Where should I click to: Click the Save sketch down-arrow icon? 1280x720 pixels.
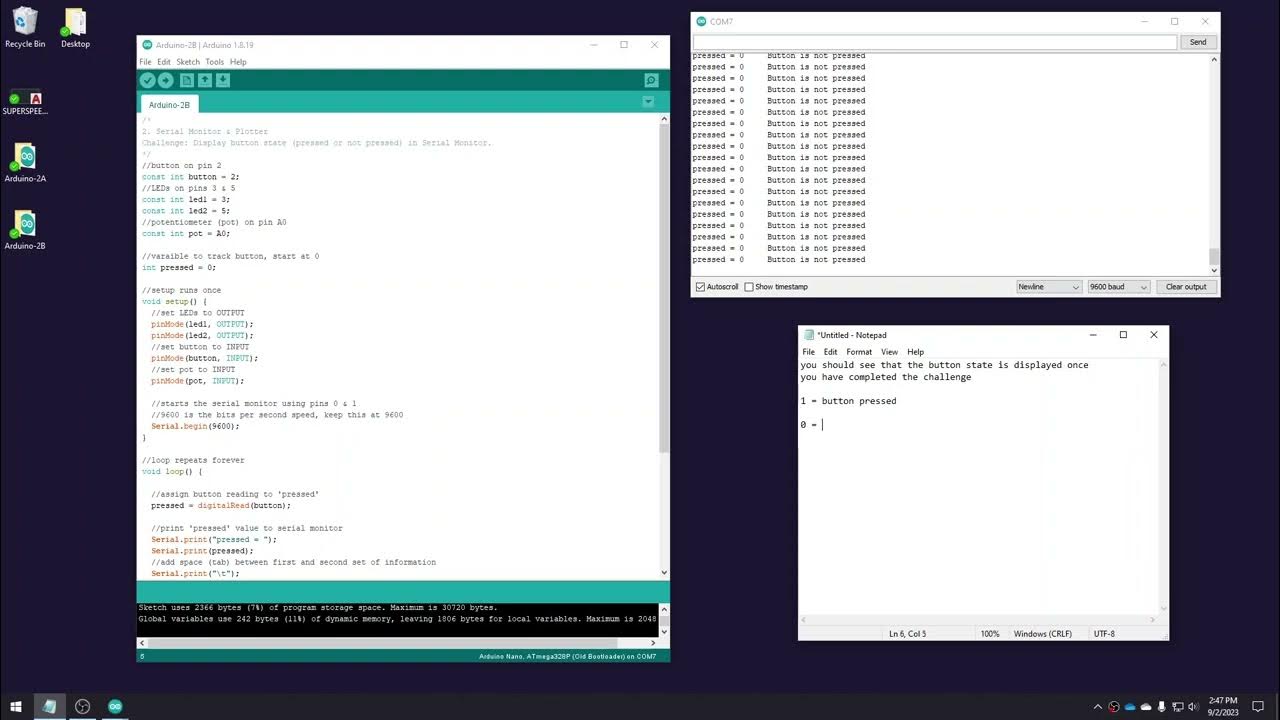223,80
